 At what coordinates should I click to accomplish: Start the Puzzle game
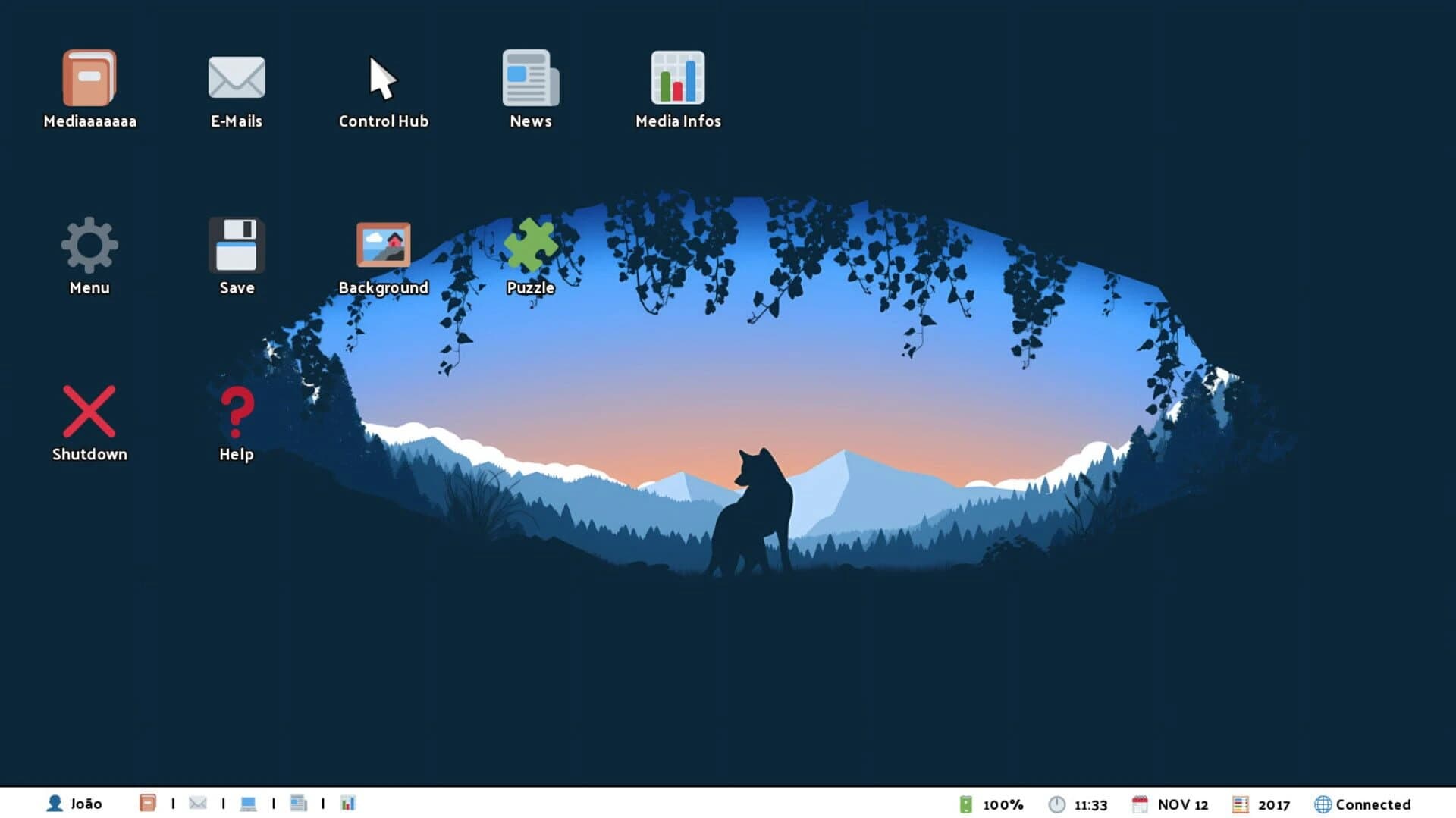[530, 245]
